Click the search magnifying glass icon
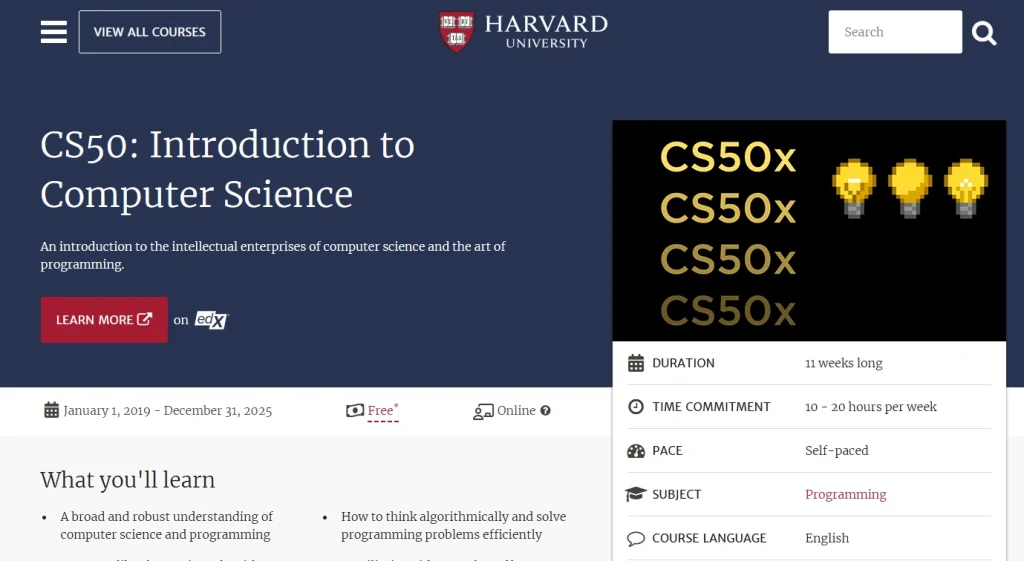Image resolution: width=1024 pixels, height=561 pixels. point(984,33)
